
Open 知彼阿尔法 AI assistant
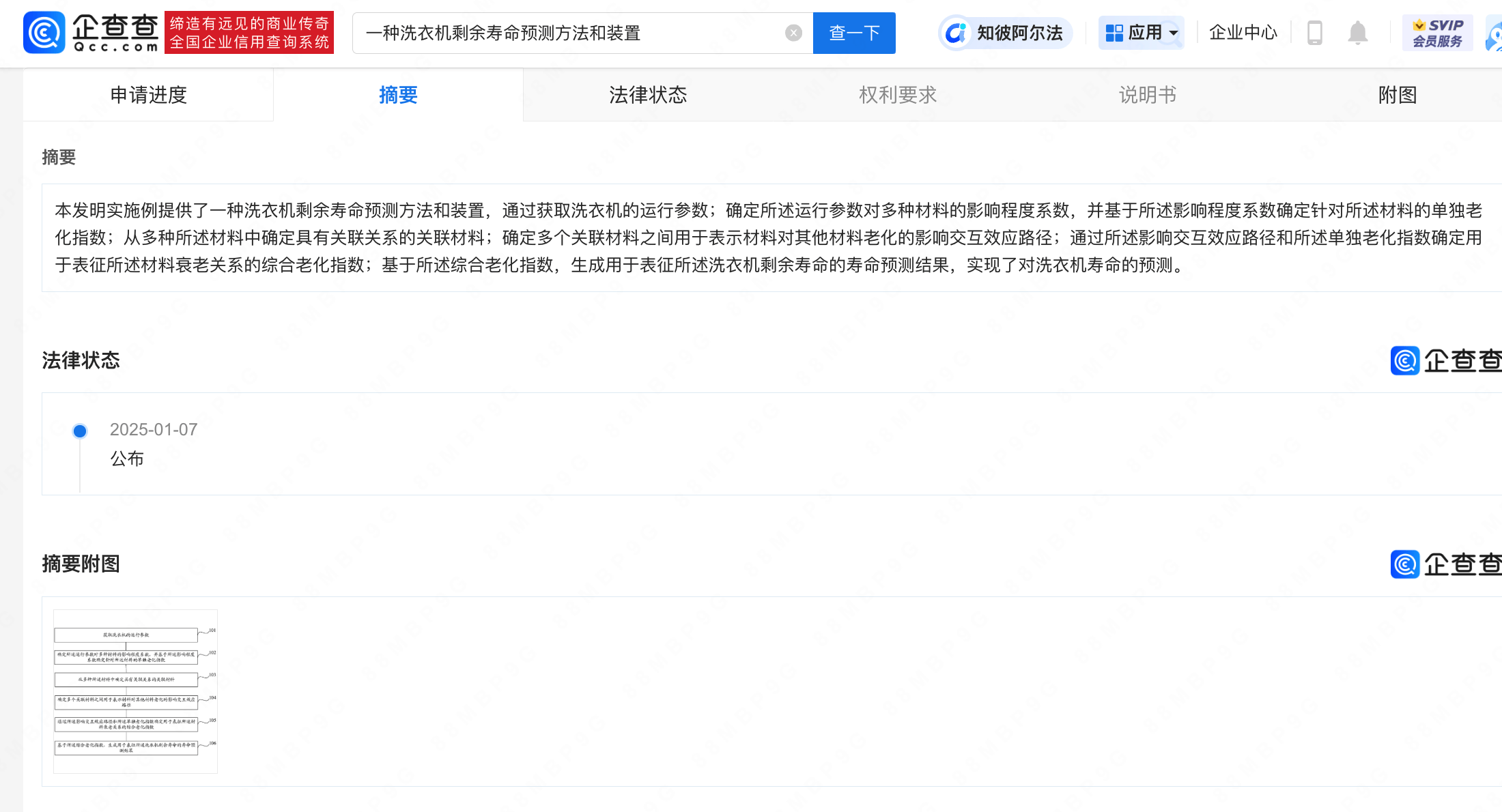(1006, 33)
